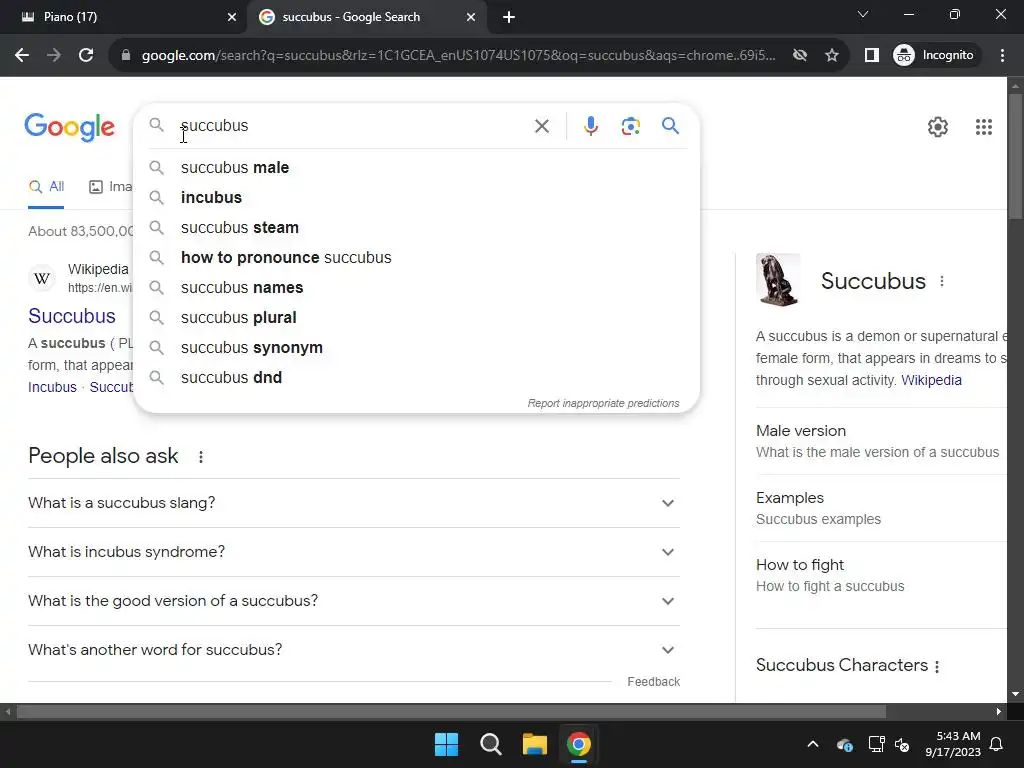Pick suggestion succubus synonym

point(416,347)
